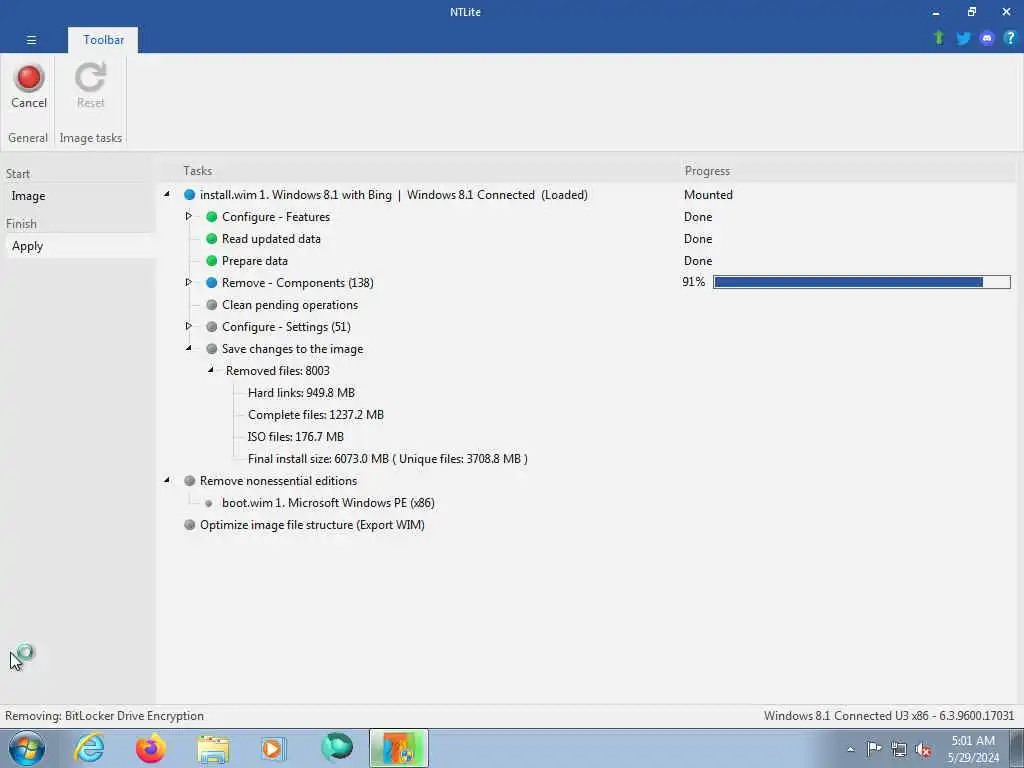The height and width of the screenshot is (768, 1024).
Task: Collapse the Remove nonessential editions node
Action: pos(167,480)
